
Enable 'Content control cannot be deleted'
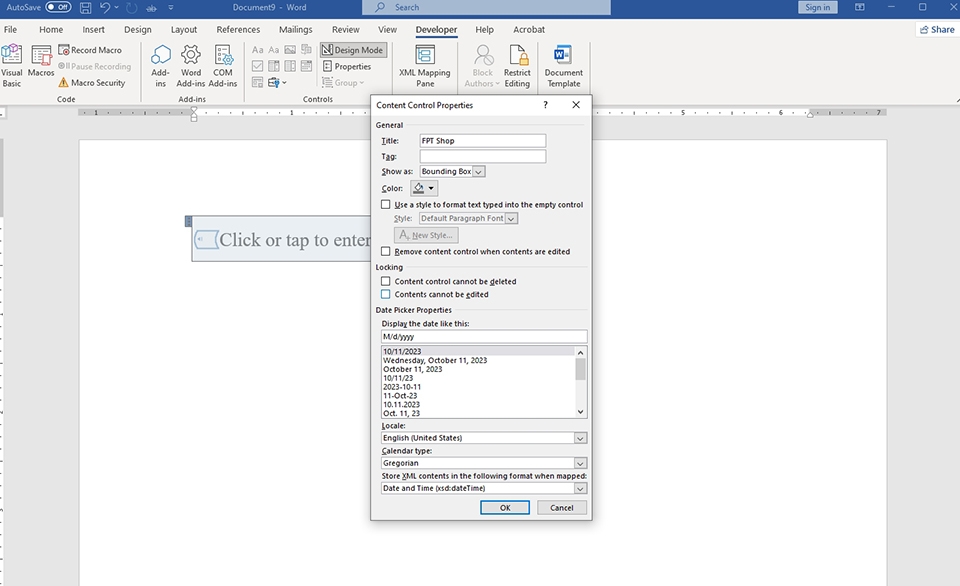[386, 282]
